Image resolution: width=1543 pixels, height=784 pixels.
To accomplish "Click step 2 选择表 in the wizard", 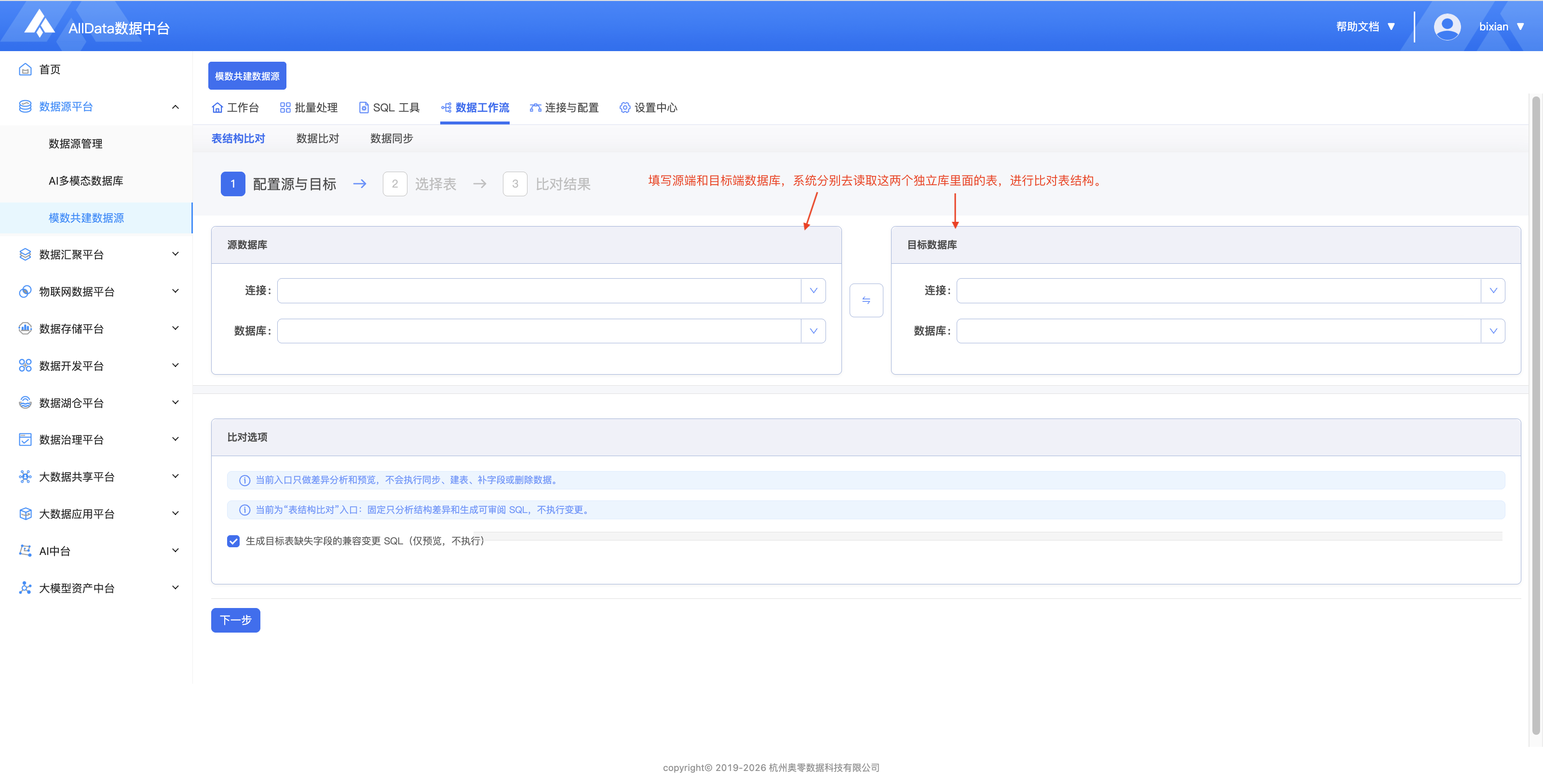I will click(420, 184).
